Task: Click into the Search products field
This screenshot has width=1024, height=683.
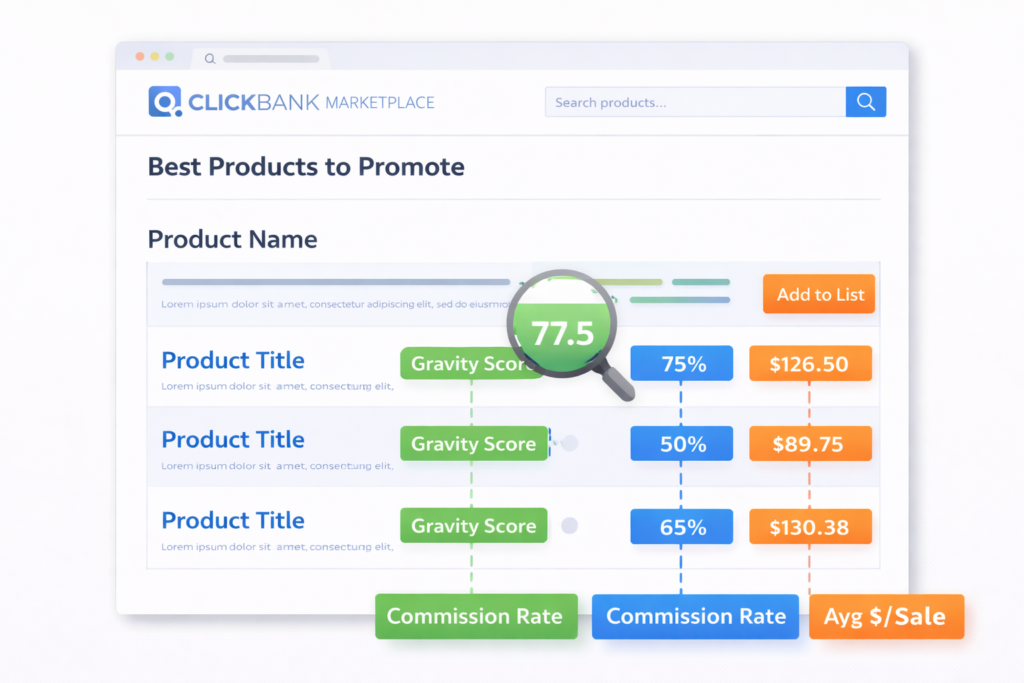Action: pyautogui.click(x=694, y=102)
